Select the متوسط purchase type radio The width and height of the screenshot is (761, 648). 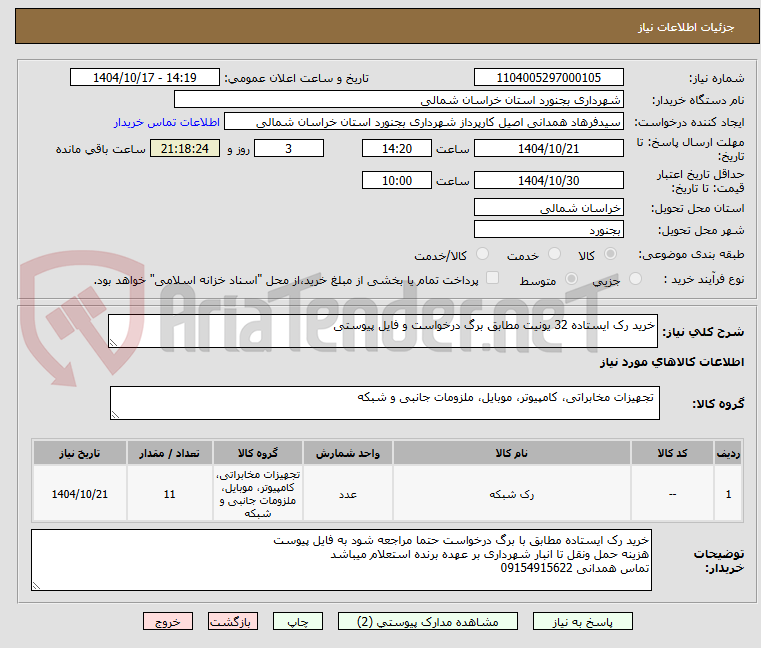tap(571, 279)
